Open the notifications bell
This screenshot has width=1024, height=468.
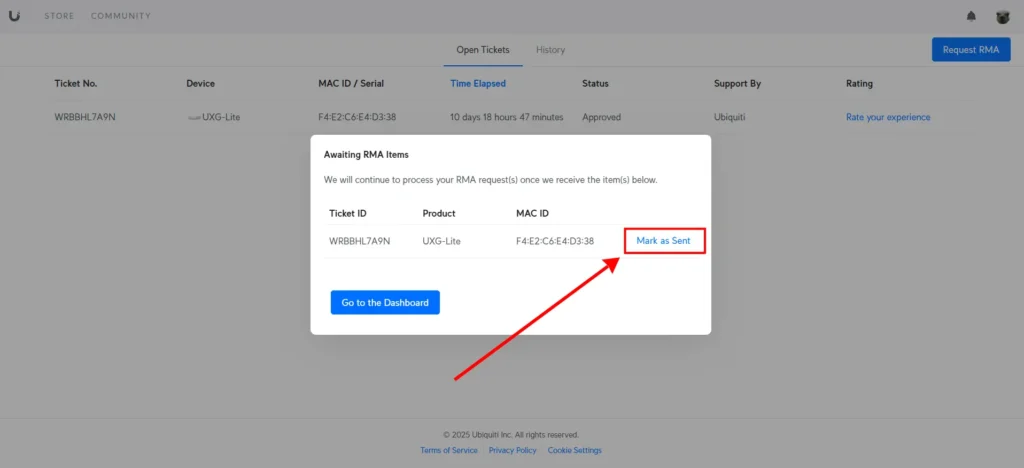pyautogui.click(x=971, y=16)
